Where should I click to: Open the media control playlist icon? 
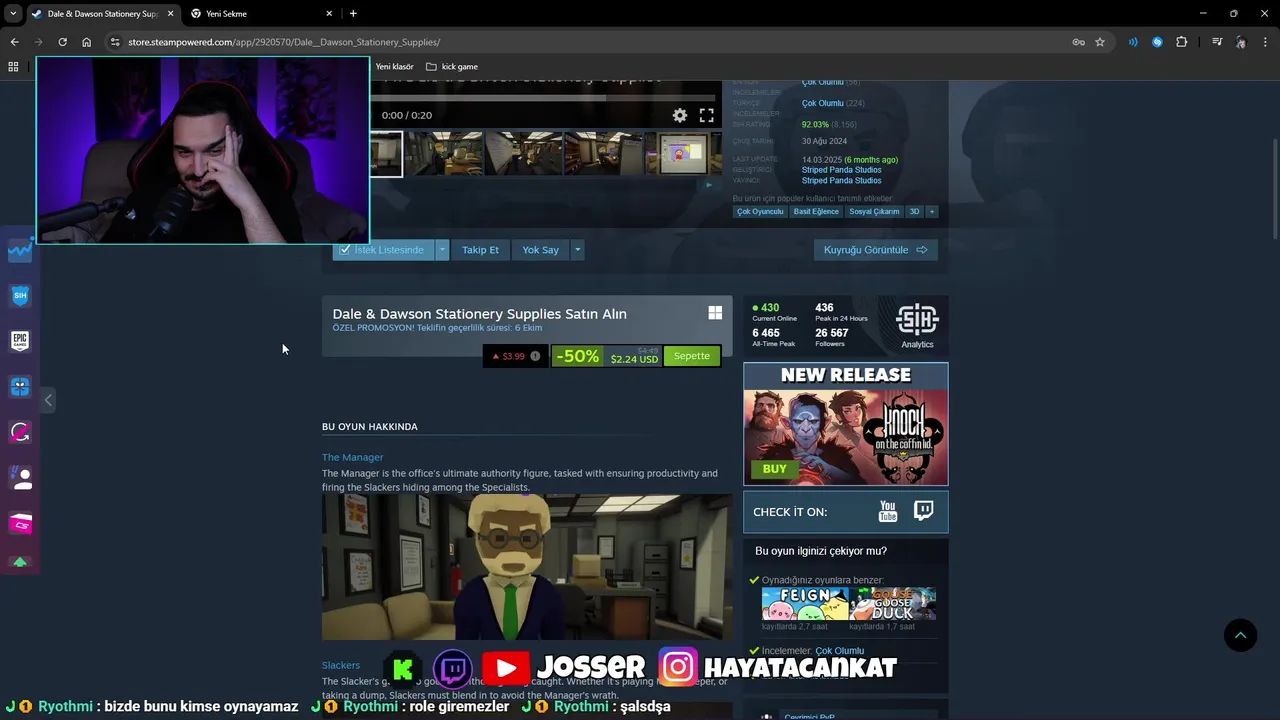[1217, 42]
